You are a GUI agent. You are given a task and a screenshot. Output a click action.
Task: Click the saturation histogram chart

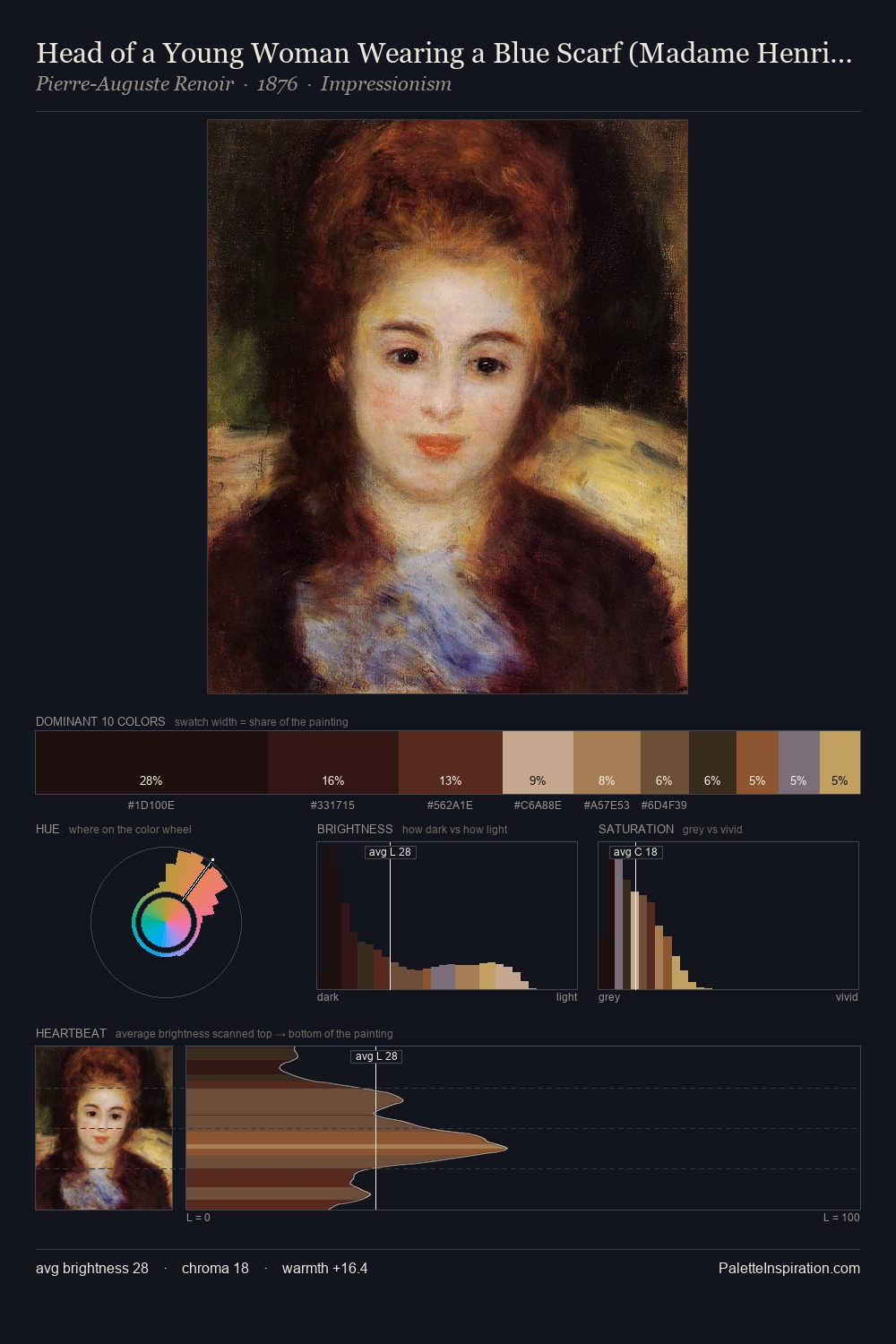point(728,916)
